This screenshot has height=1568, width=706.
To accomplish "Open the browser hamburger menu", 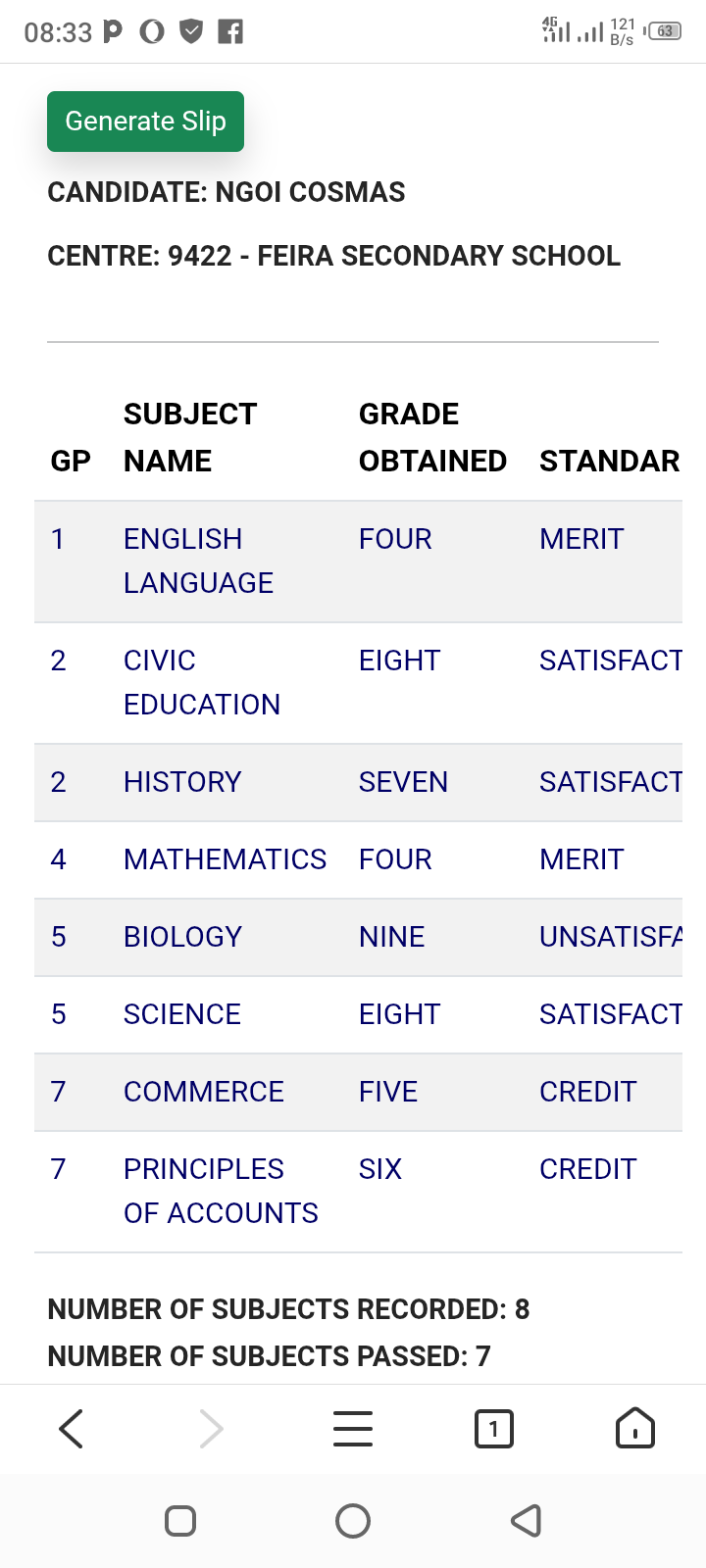I will 353,1429.
